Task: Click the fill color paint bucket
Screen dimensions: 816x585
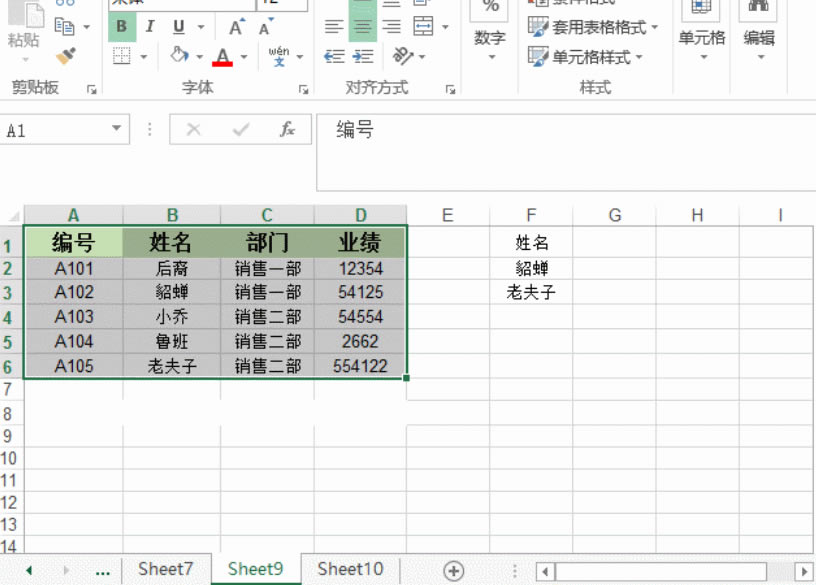Action: (x=180, y=55)
